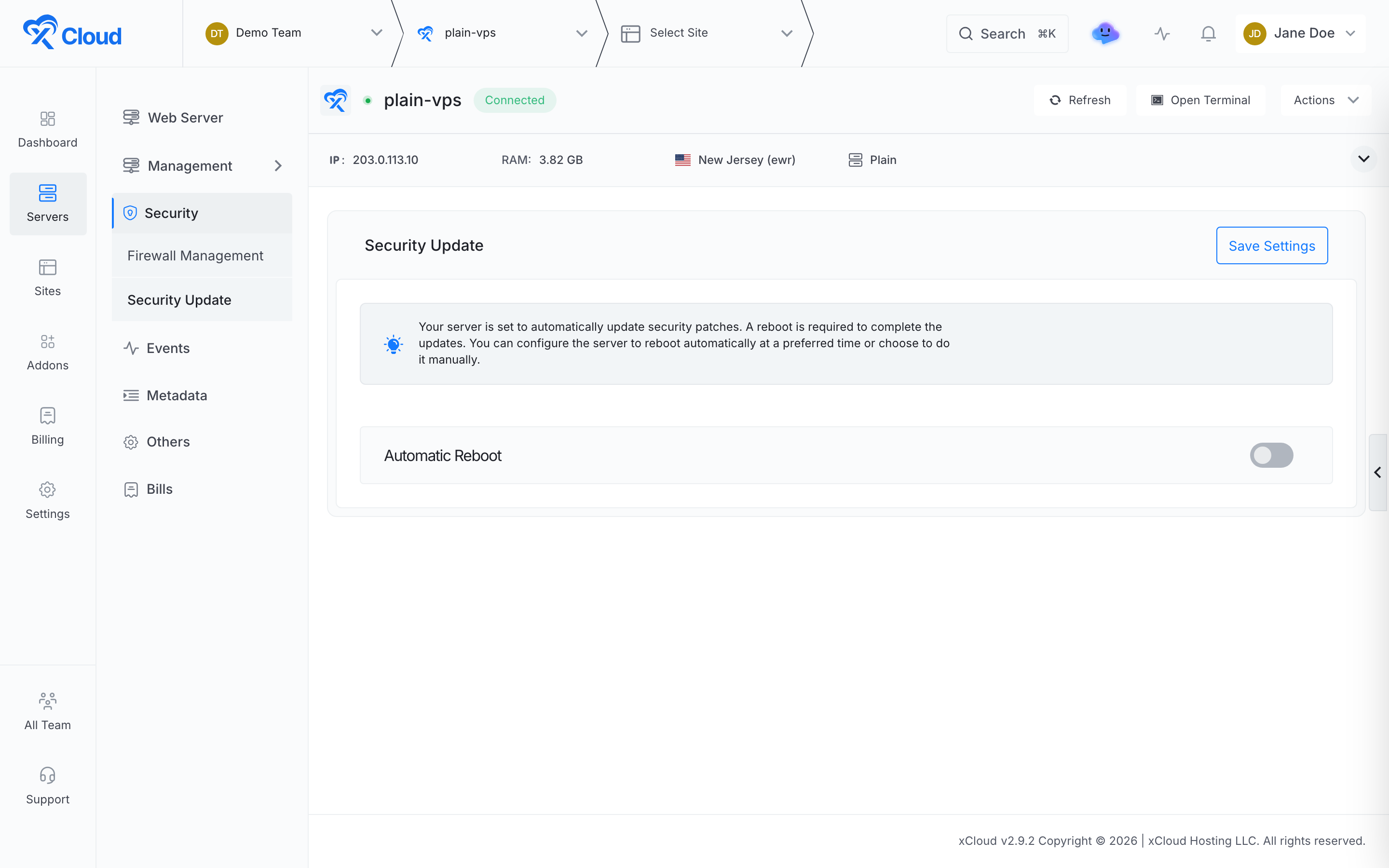Open the Events menu item
Viewport: 1389px width, 868px height.
tap(202, 348)
